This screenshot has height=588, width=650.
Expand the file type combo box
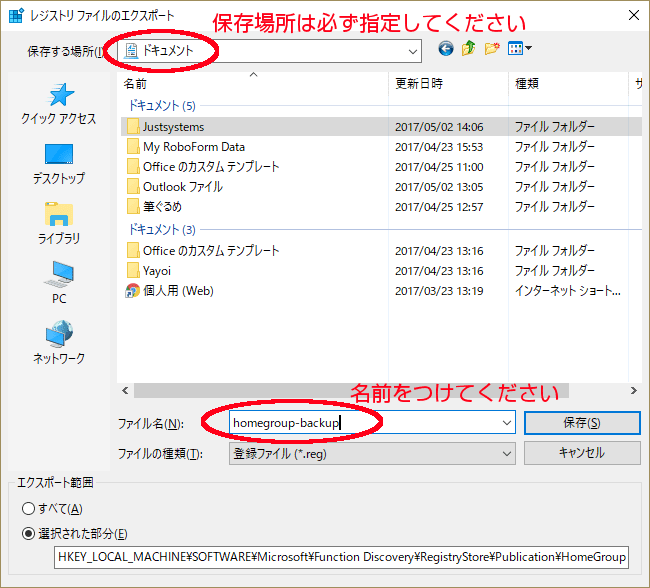507,453
